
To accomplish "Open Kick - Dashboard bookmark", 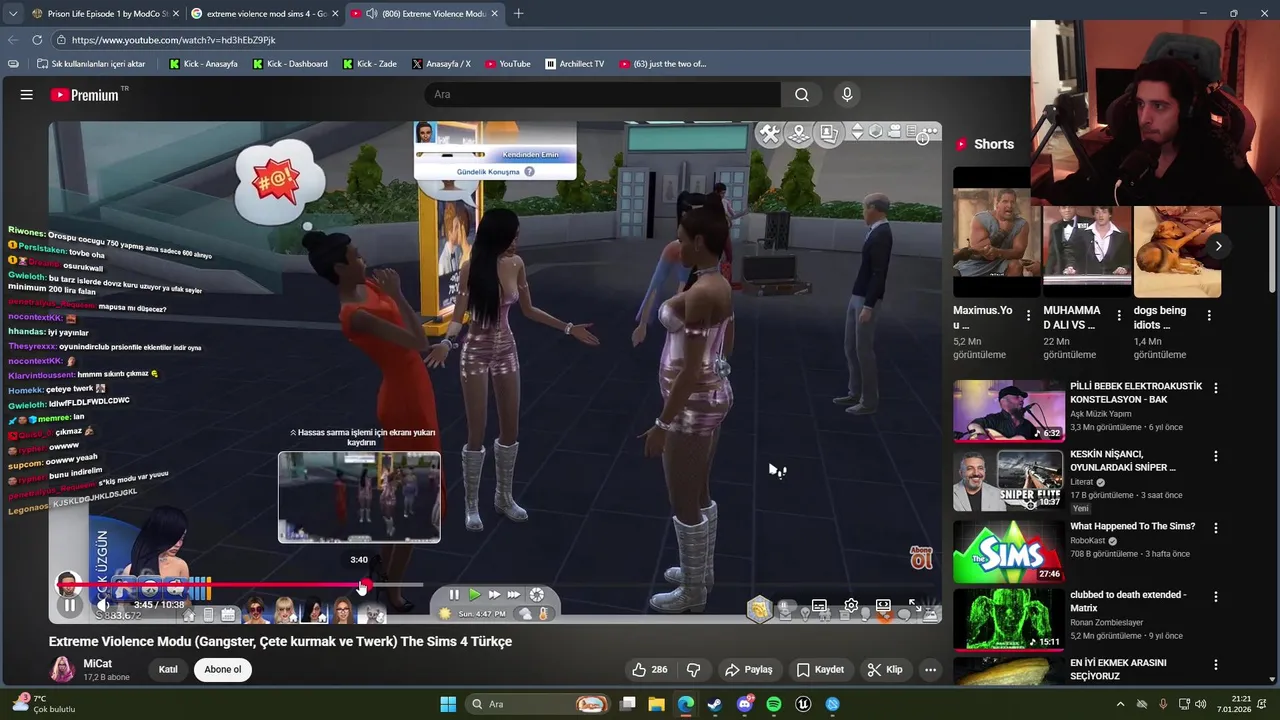I will pyautogui.click(x=290, y=64).
